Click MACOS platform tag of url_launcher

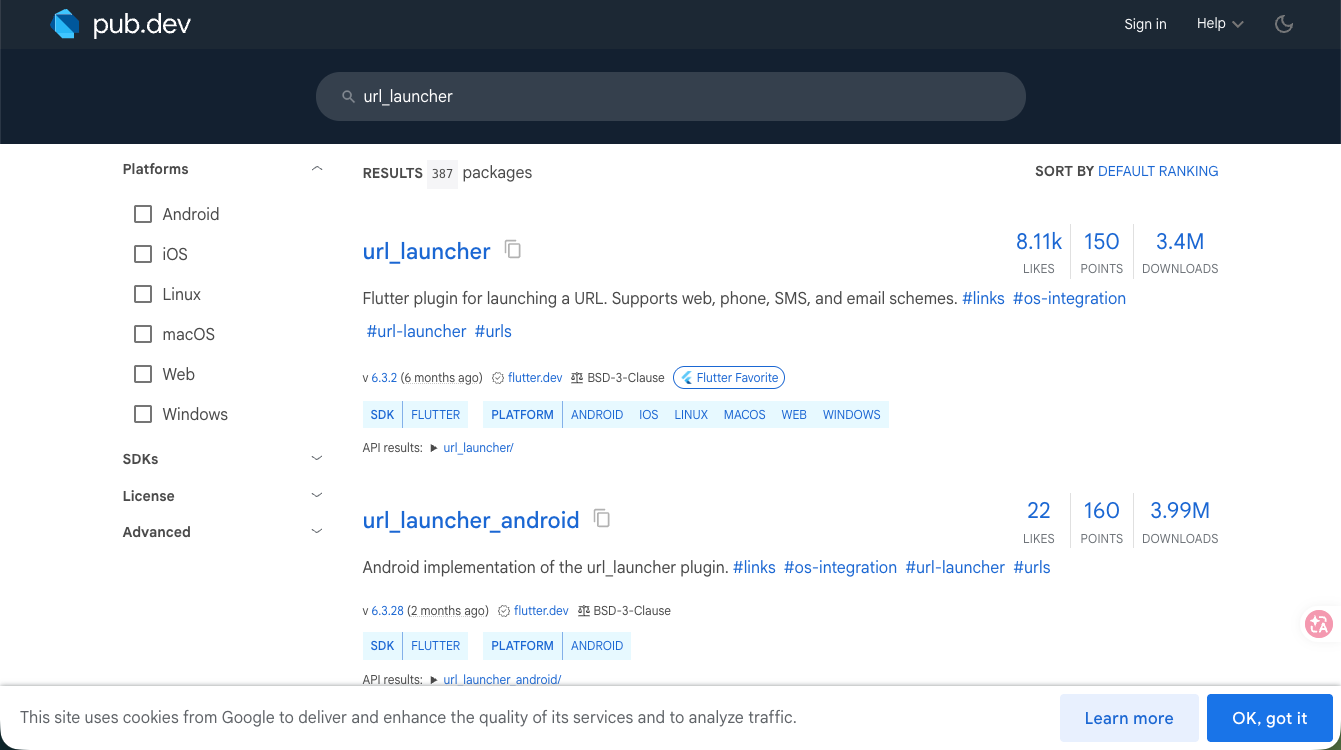tap(745, 415)
